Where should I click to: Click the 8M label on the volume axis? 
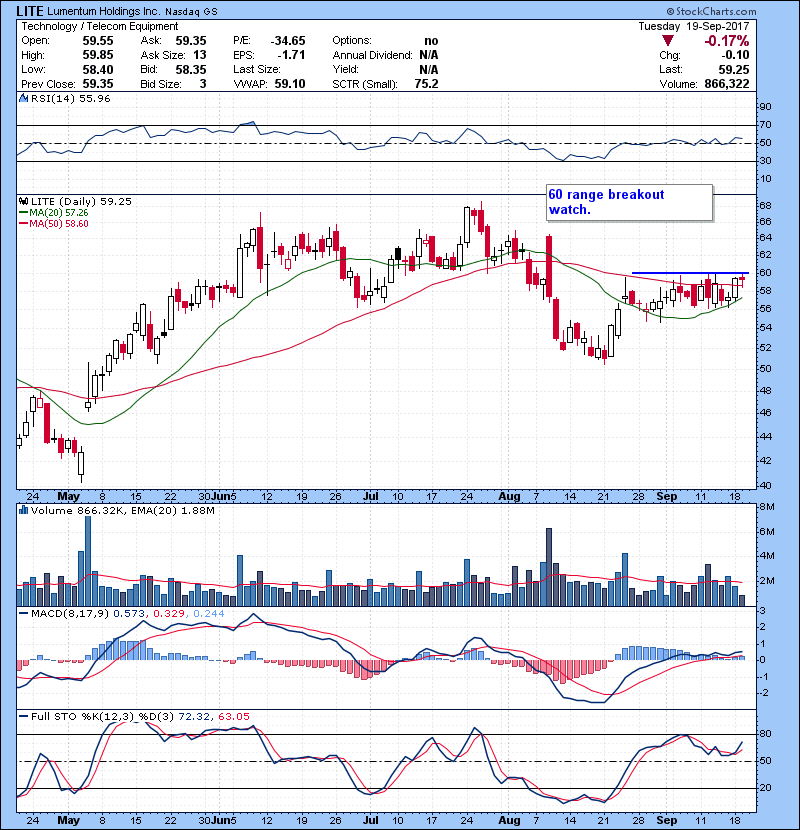[x=767, y=507]
